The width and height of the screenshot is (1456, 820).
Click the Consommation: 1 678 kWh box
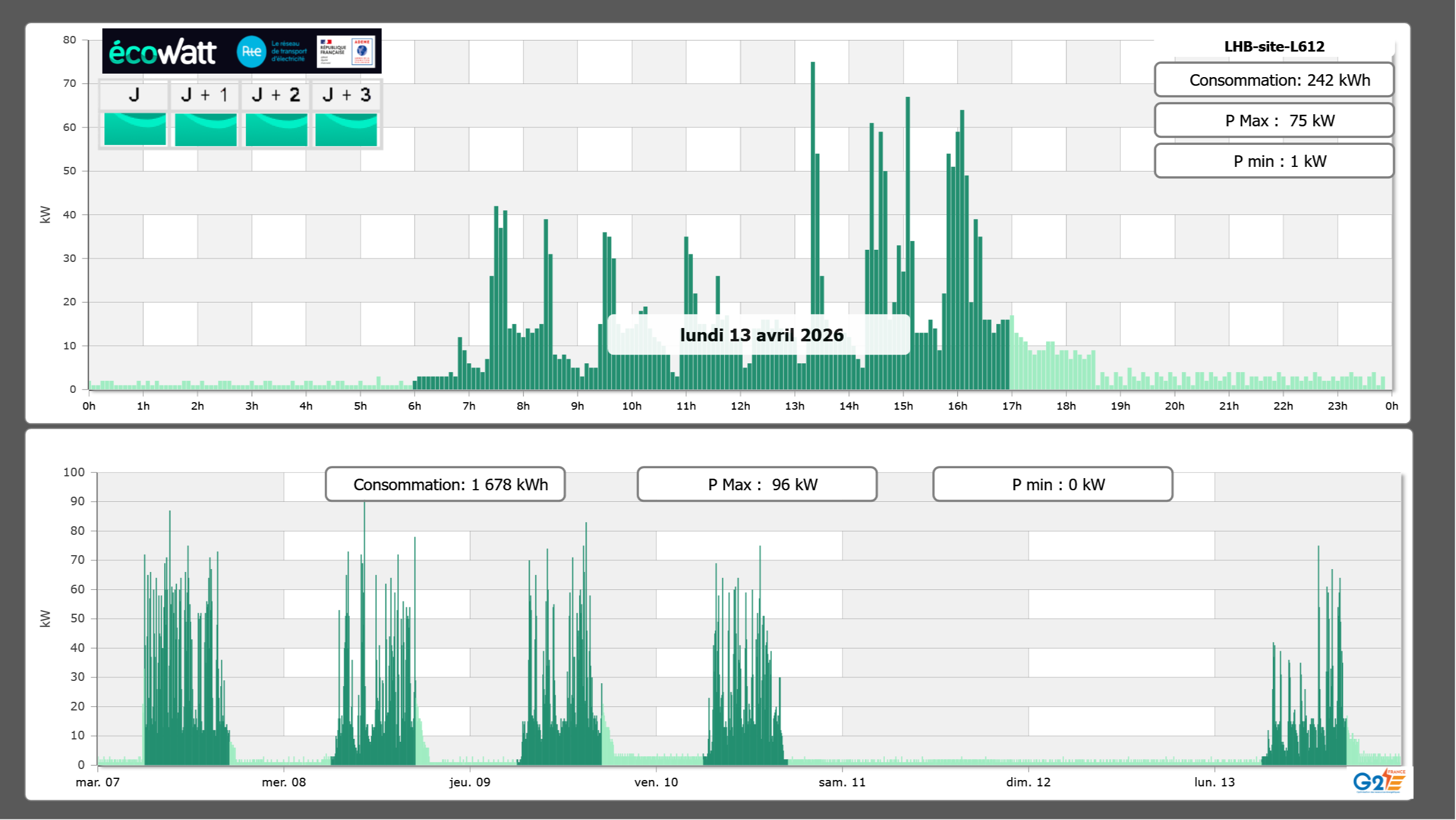(x=445, y=484)
